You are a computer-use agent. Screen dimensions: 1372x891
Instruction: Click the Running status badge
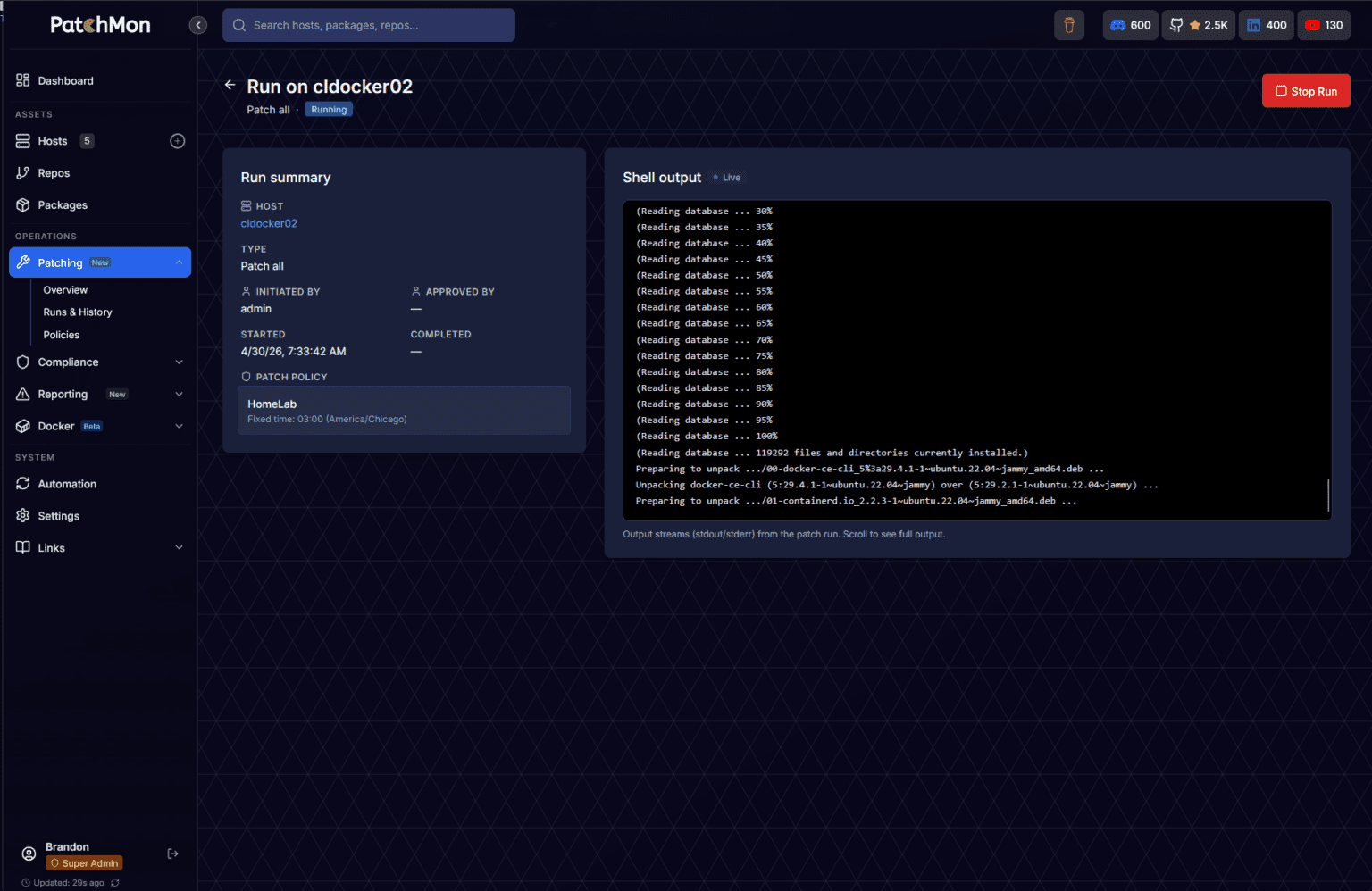pyautogui.click(x=329, y=110)
